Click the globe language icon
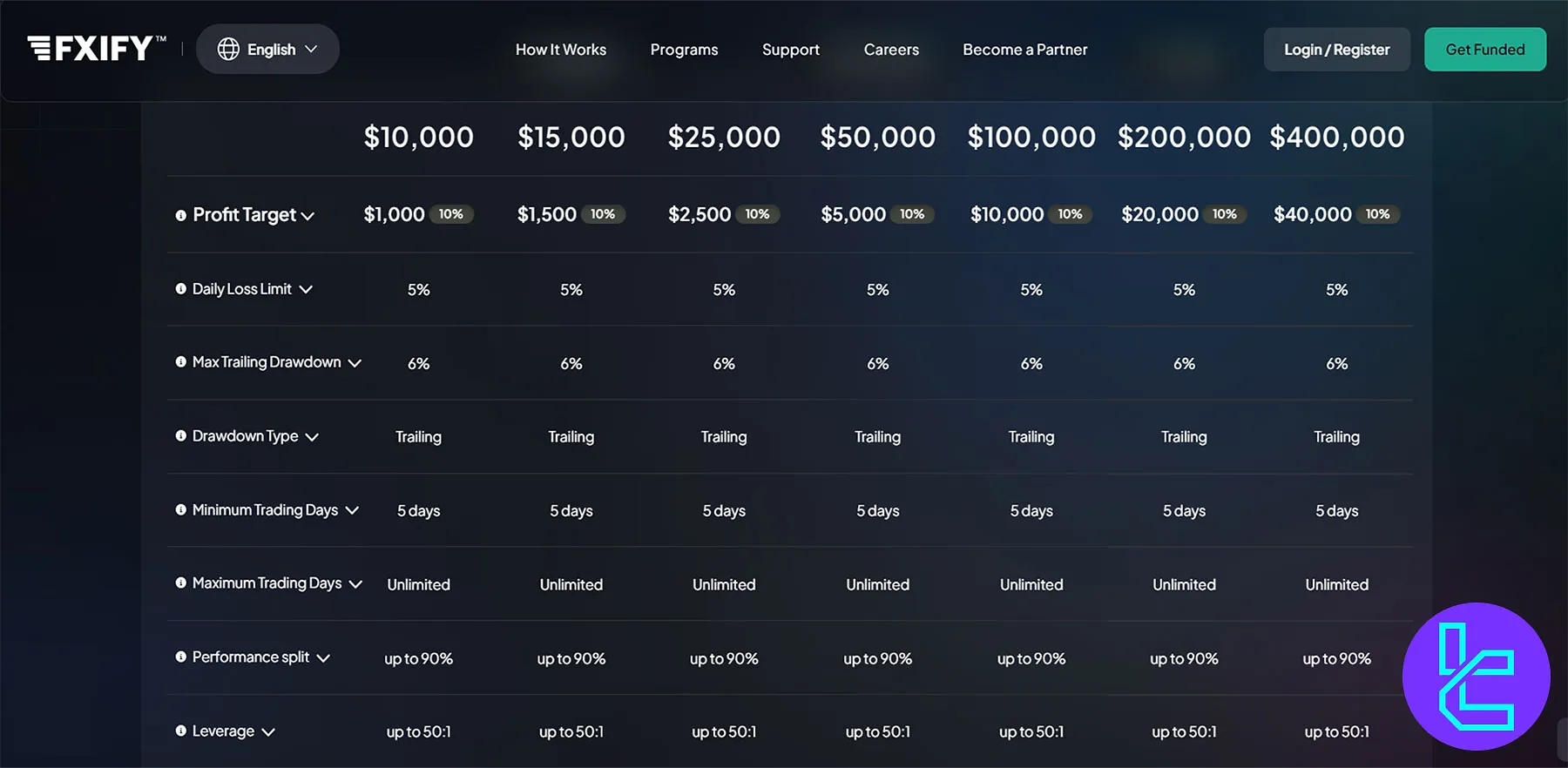1568x768 pixels. click(x=228, y=50)
